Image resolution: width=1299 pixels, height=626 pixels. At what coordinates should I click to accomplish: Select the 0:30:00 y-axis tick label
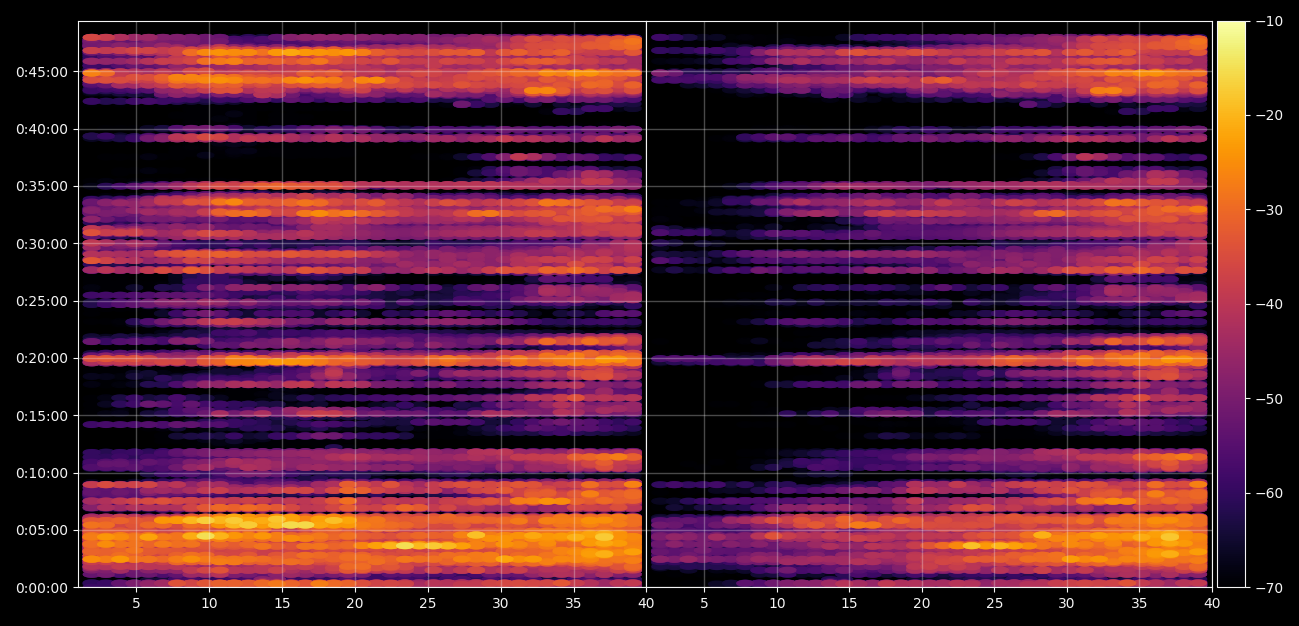click(41, 244)
